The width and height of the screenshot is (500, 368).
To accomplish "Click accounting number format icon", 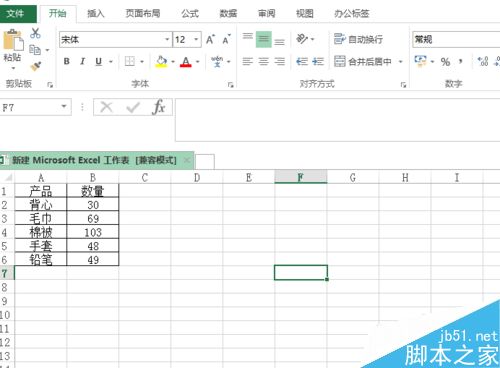I will pyautogui.click(x=421, y=61).
